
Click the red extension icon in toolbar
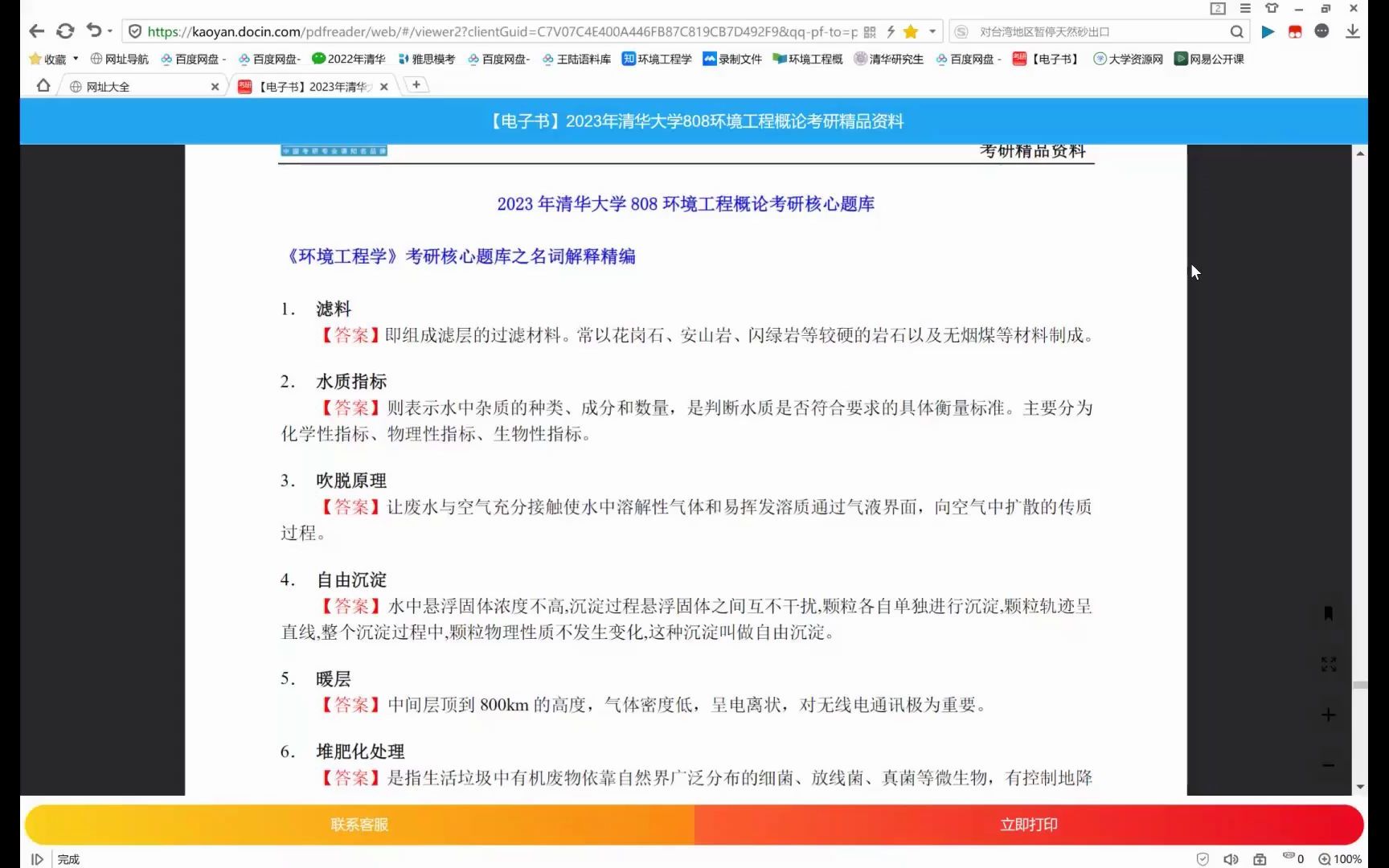tap(1295, 31)
